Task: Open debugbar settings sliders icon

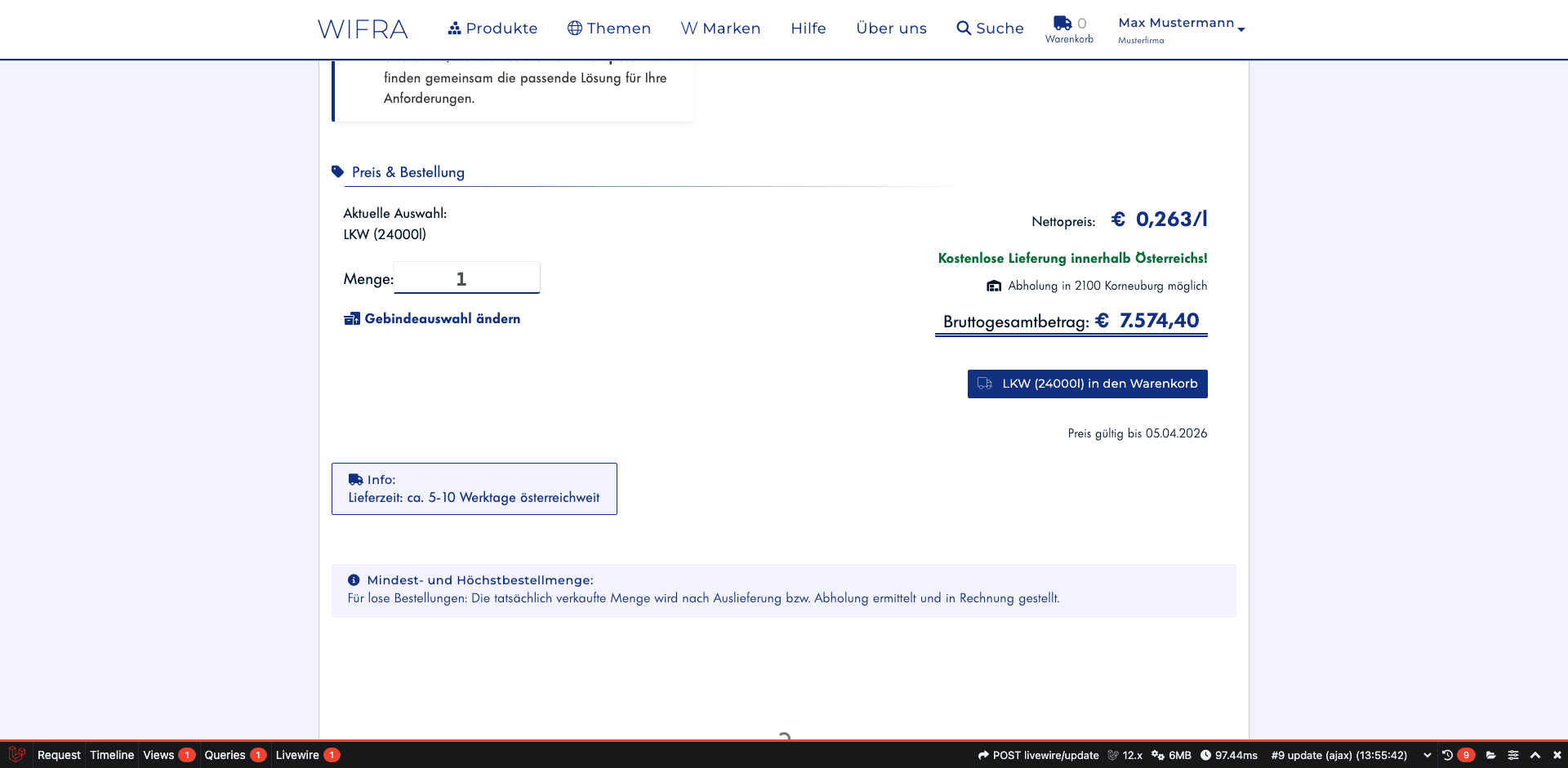Action: coord(1513,755)
